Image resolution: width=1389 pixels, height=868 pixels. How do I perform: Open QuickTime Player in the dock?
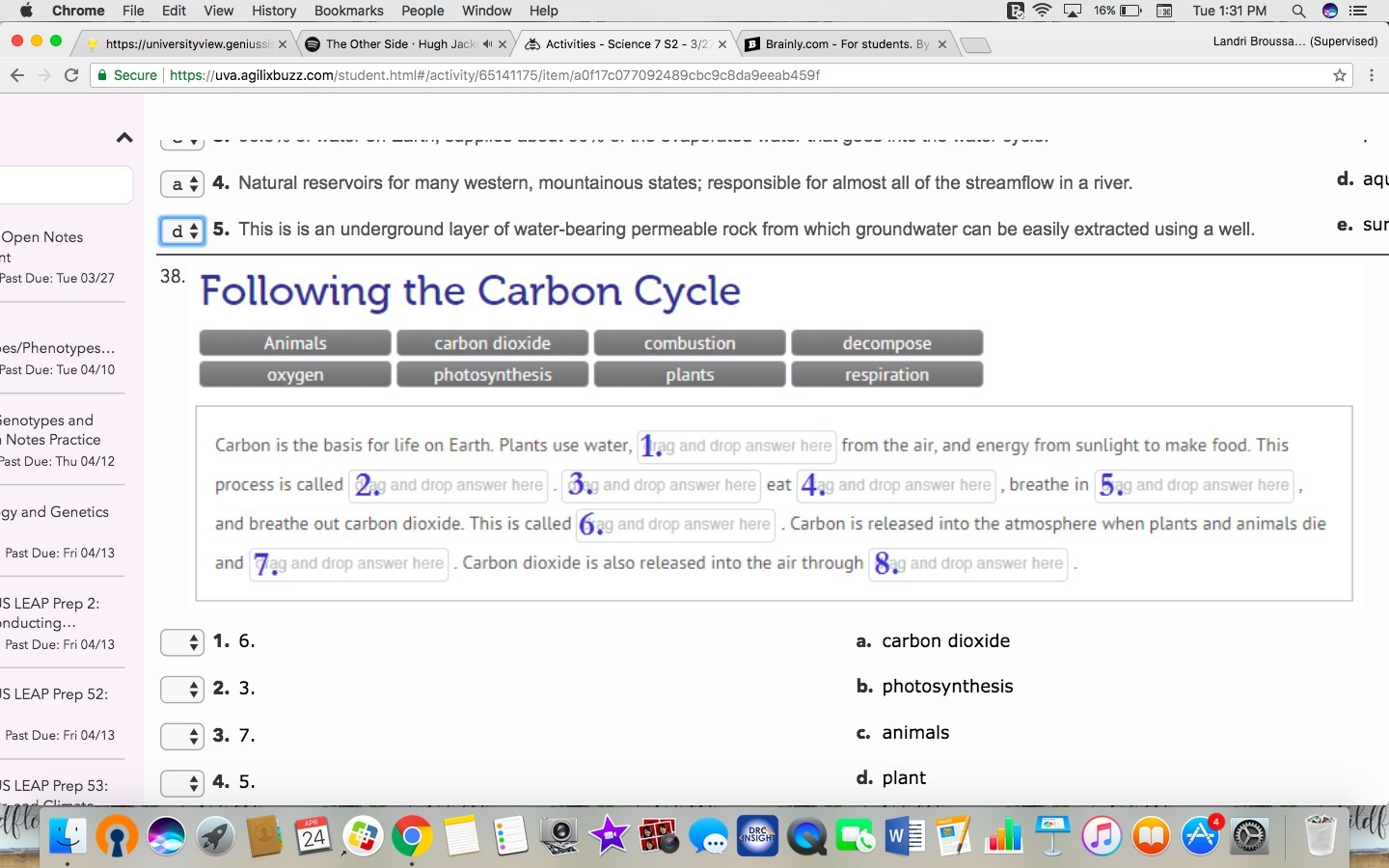(x=806, y=835)
